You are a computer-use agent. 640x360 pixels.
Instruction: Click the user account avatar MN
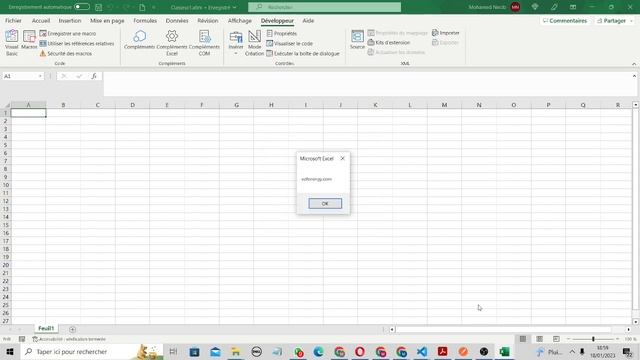coord(516,7)
